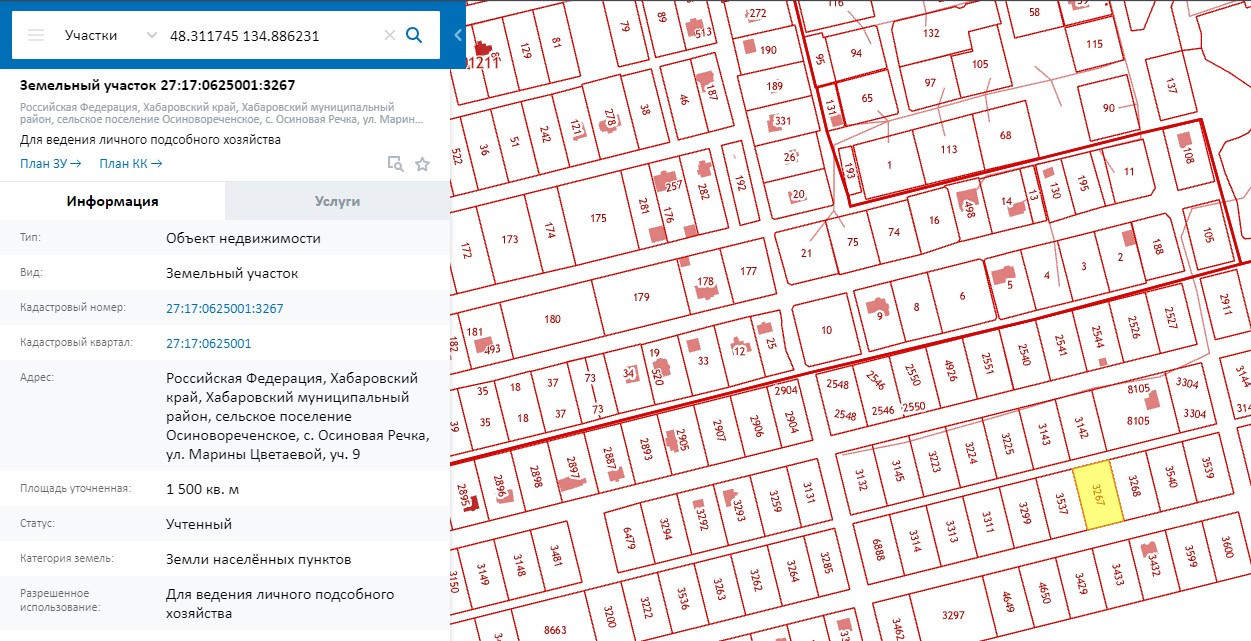Viewport: 1251px width, 641px height.
Task: Open cadastral quarter 27:17:0625001 link
Action: [209, 343]
